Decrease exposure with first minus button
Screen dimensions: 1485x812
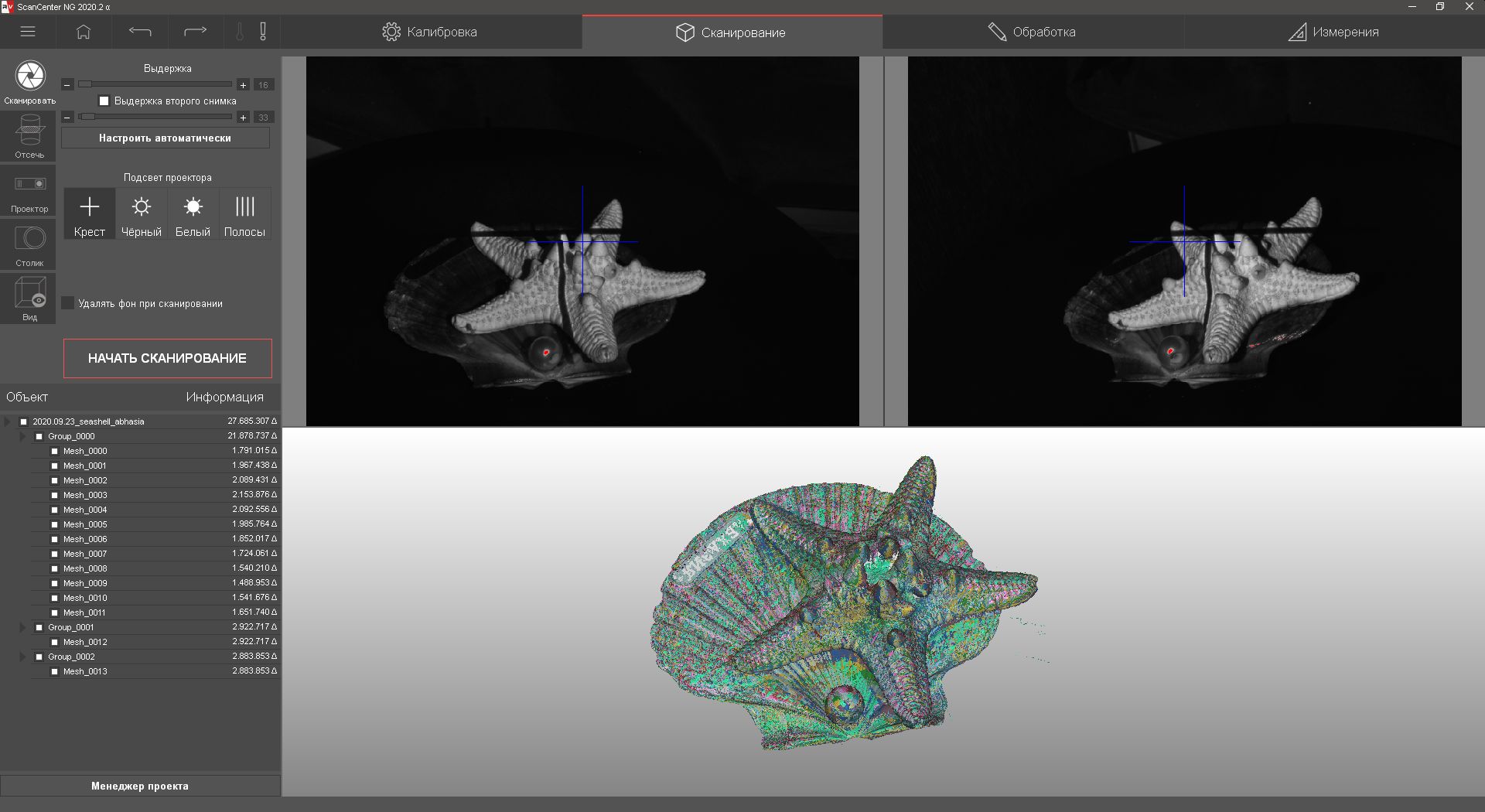68,85
